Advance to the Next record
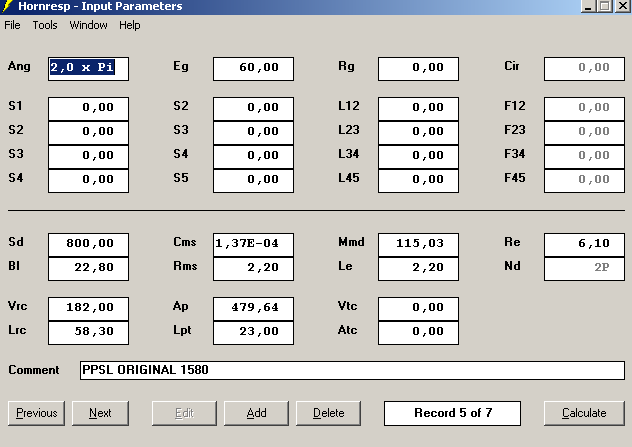Viewport: 632px width, 447px height. (x=100, y=413)
